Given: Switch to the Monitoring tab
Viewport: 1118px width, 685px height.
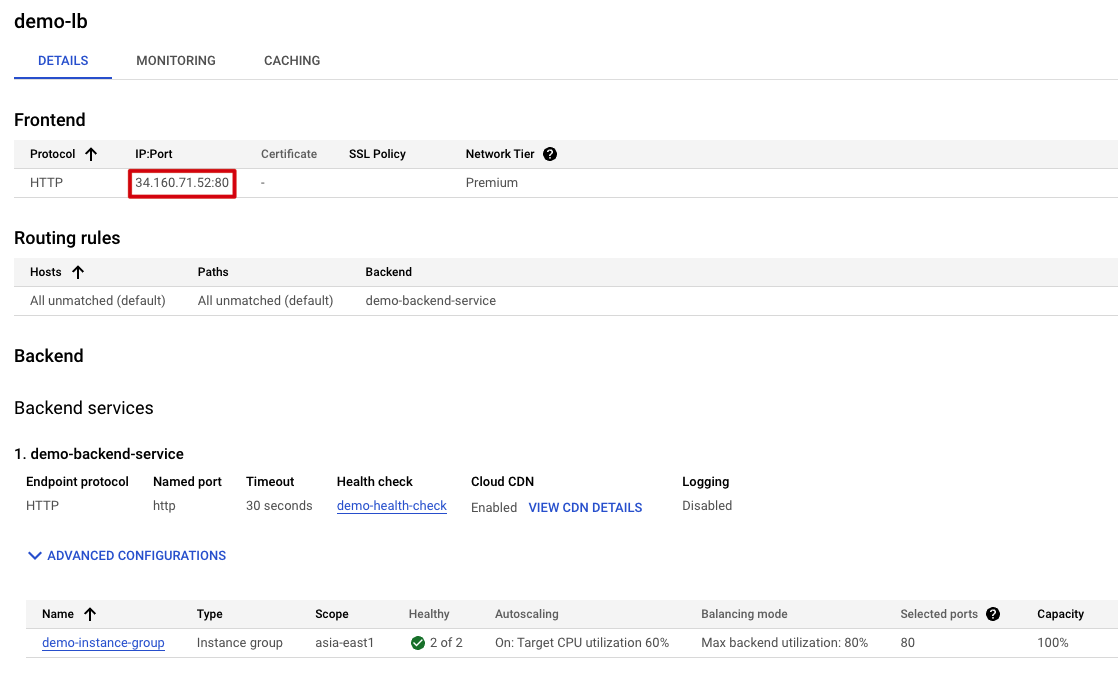Looking at the screenshot, I should click(176, 61).
